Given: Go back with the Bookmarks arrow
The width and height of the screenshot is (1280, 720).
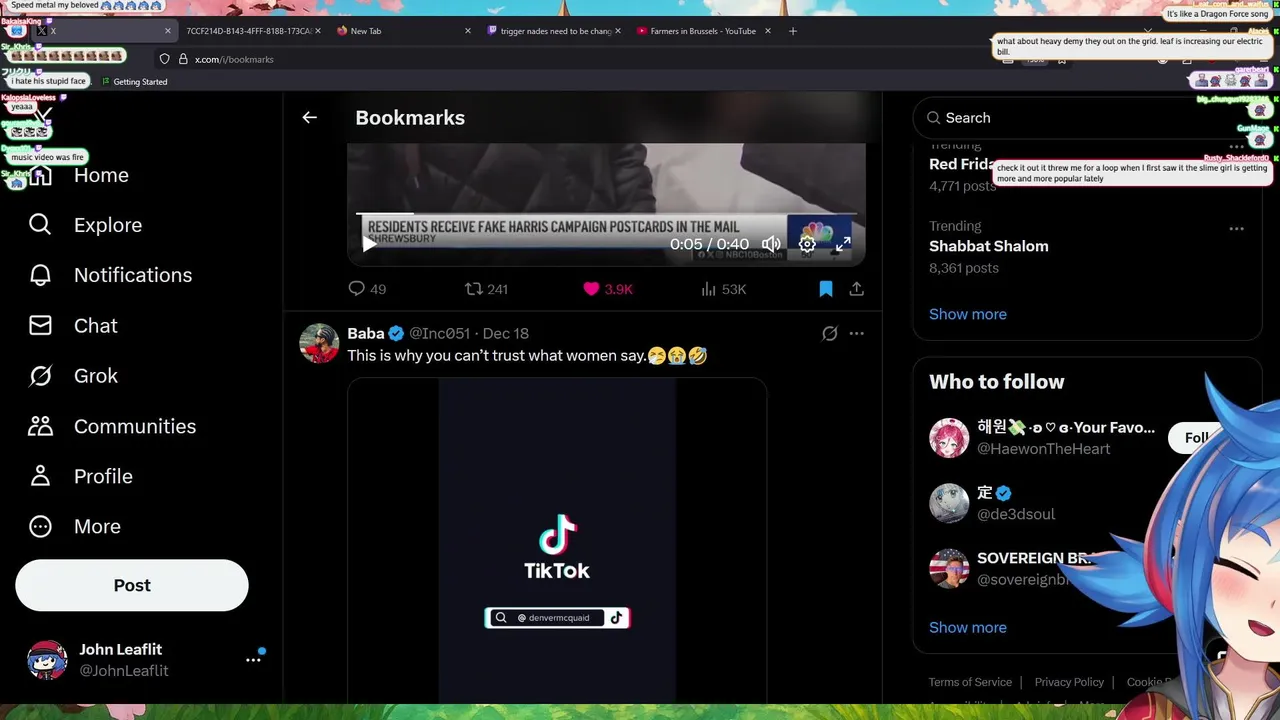Looking at the screenshot, I should [309, 118].
